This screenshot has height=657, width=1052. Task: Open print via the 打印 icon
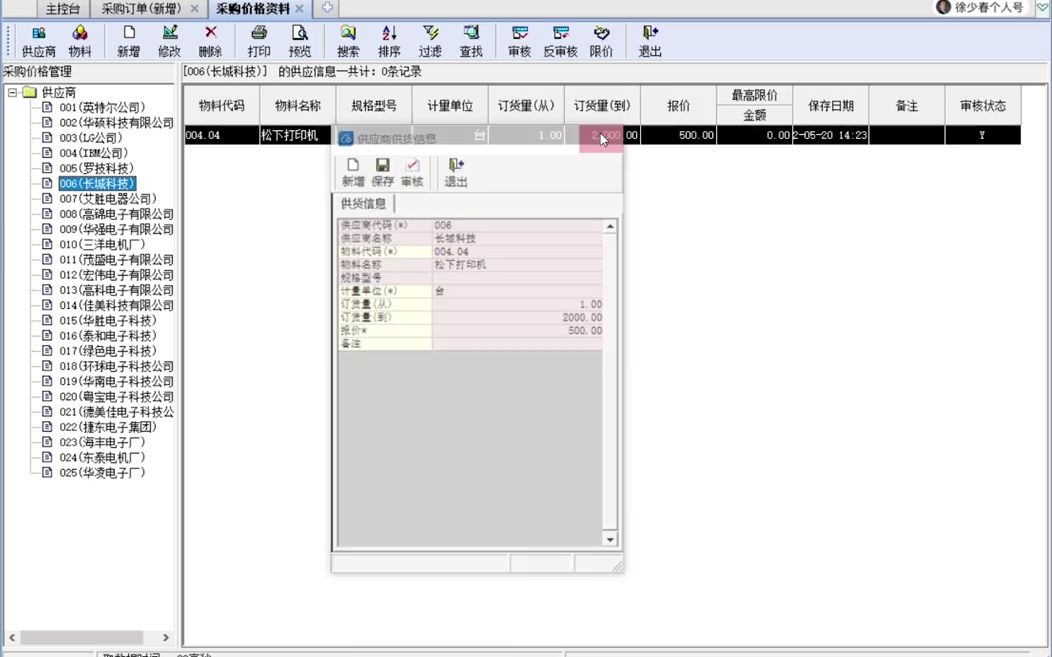258,41
